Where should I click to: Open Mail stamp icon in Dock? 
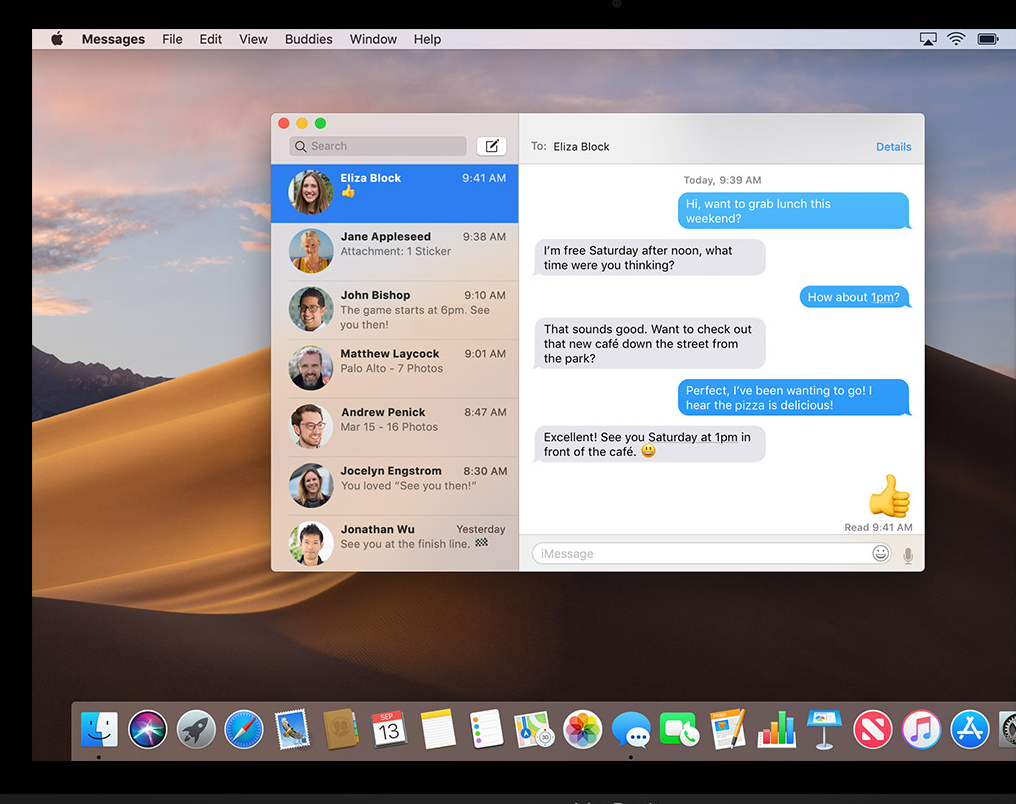pos(292,729)
